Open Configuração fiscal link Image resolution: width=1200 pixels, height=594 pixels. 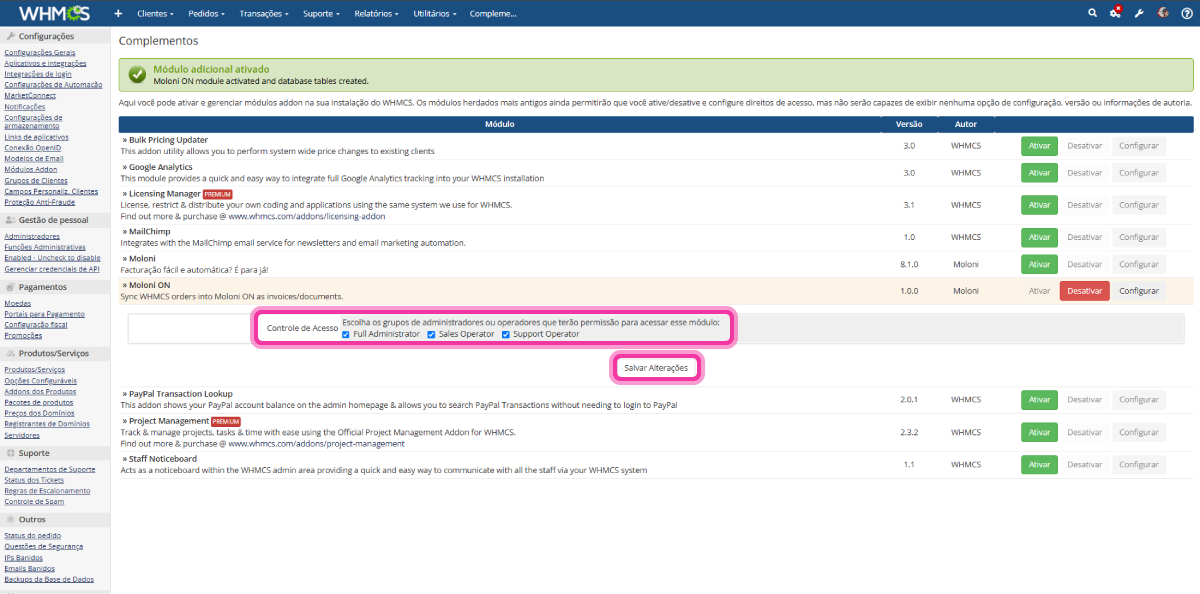pyautogui.click(x=36, y=324)
